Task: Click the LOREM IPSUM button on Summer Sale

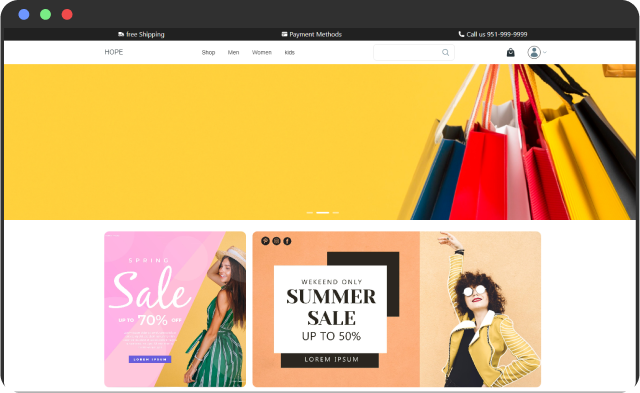Action: click(x=330, y=360)
